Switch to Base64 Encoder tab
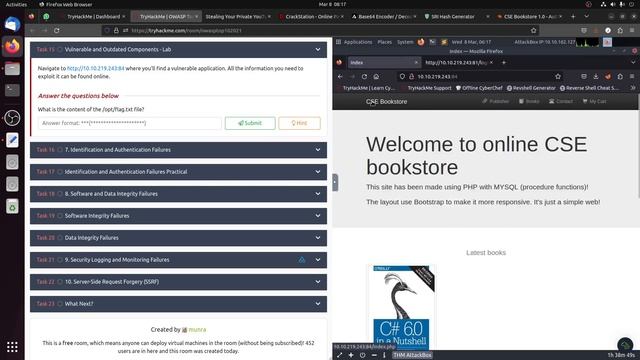640x360 pixels. tap(384, 17)
